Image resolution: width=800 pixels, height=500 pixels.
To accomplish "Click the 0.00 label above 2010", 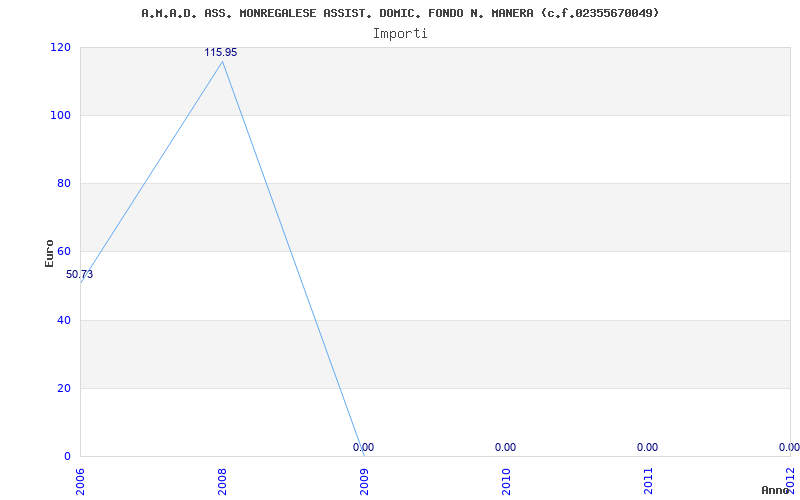I will click(505, 447).
